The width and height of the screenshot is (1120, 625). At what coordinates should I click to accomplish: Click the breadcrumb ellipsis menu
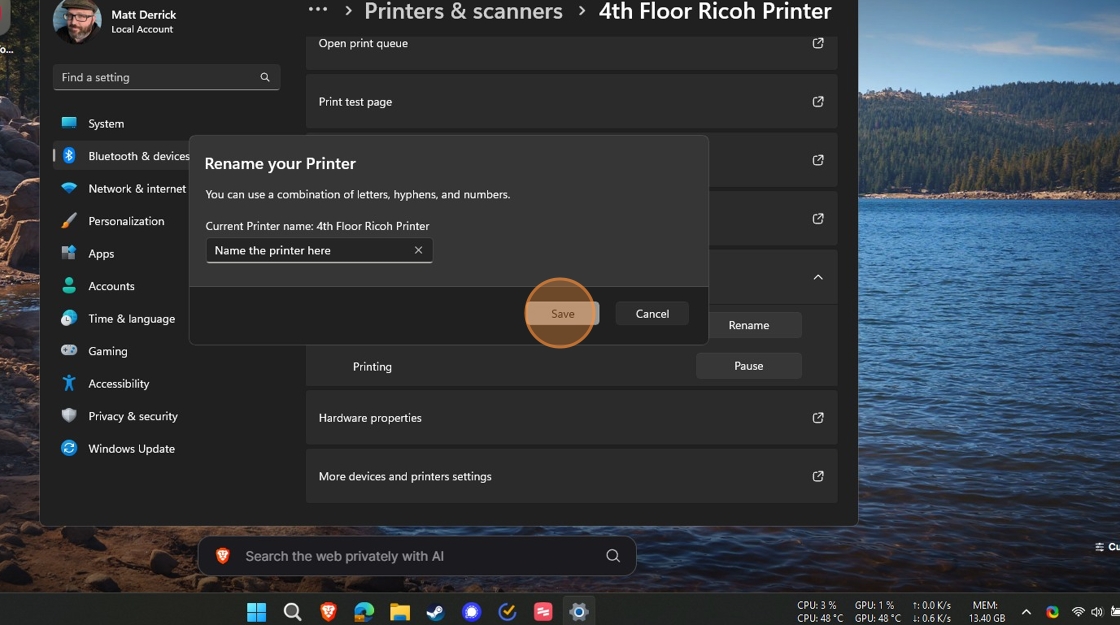click(x=318, y=9)
